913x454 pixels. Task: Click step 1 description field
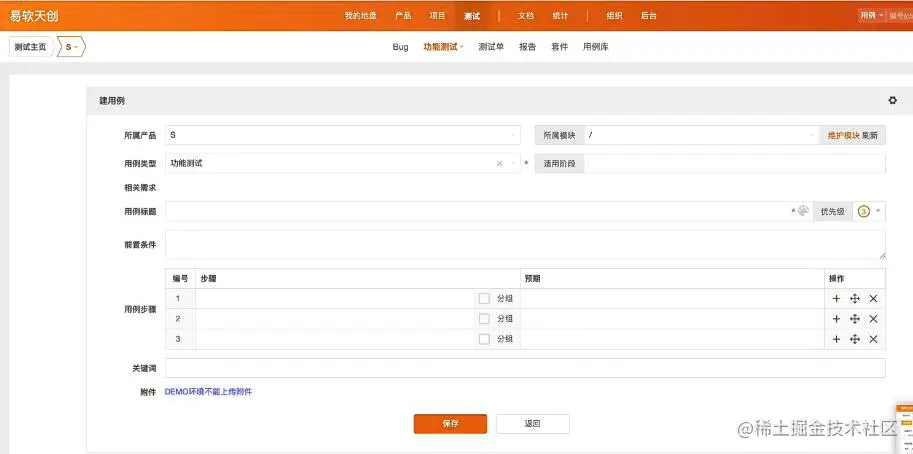335,299
